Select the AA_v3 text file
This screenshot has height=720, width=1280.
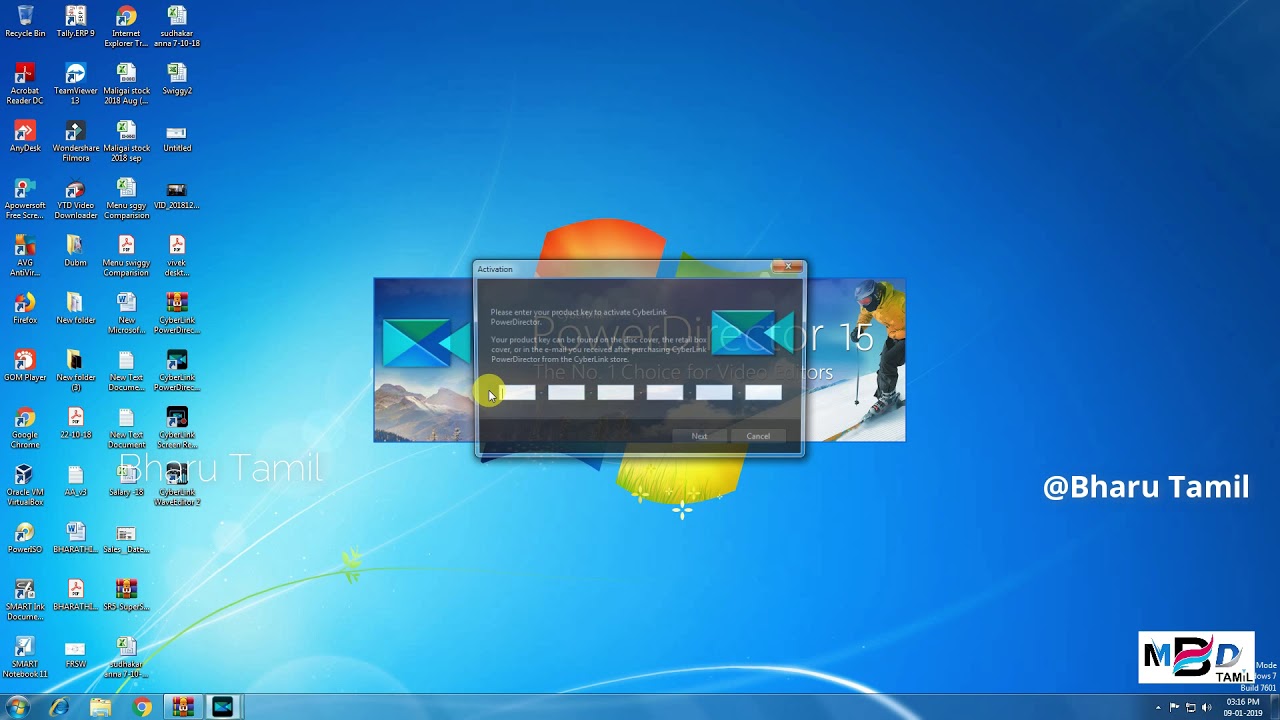click(x=75, y=480)
